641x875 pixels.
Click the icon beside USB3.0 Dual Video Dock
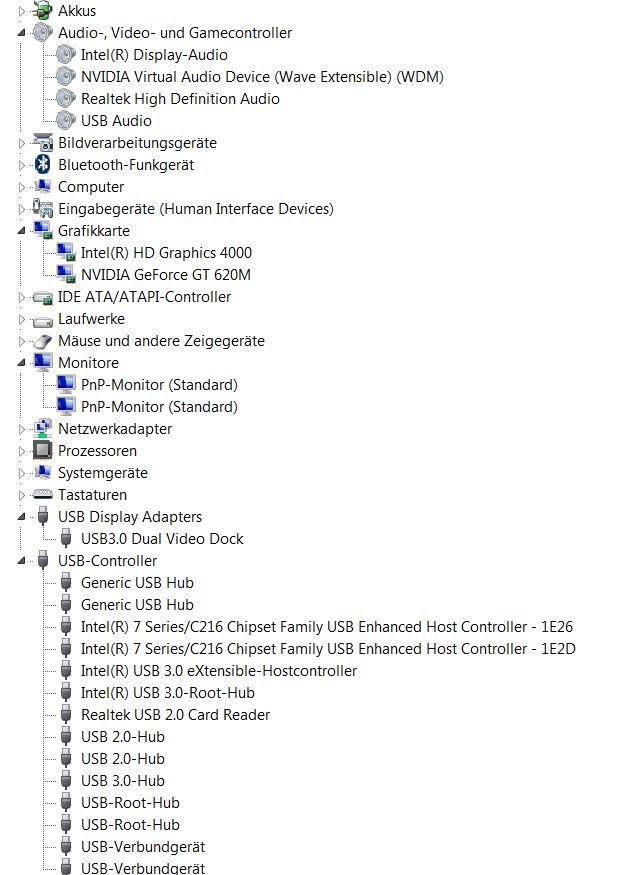(65, 539)
